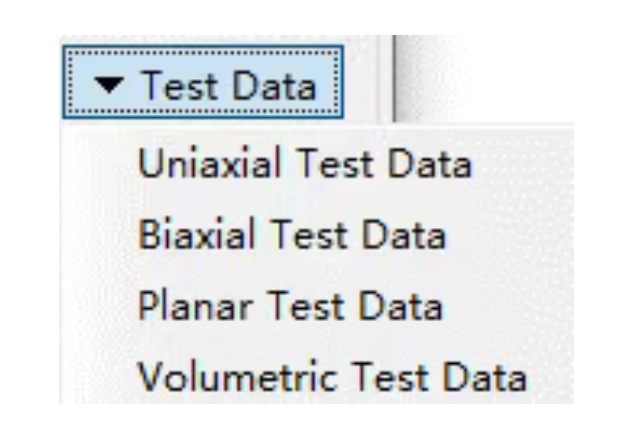Select Uniaxial Test Data from the menu
The image size is (623, 432).
[304, 163]
